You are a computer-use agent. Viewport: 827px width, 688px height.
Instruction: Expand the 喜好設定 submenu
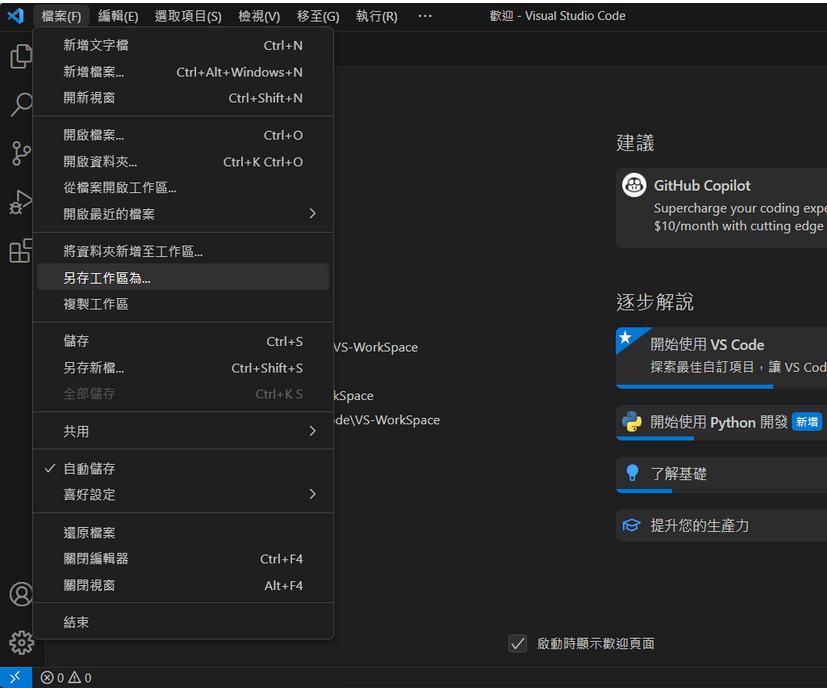(183, 494)
